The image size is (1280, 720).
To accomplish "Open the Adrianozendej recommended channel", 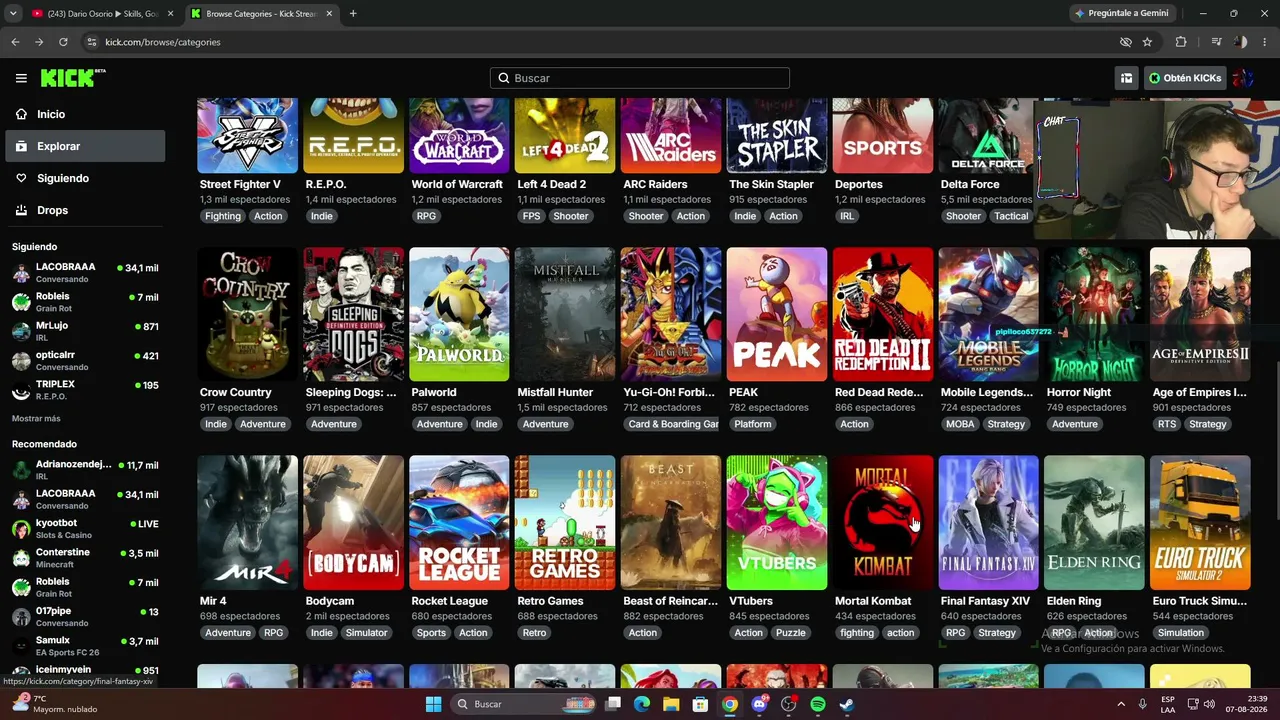I will (85, 470).
